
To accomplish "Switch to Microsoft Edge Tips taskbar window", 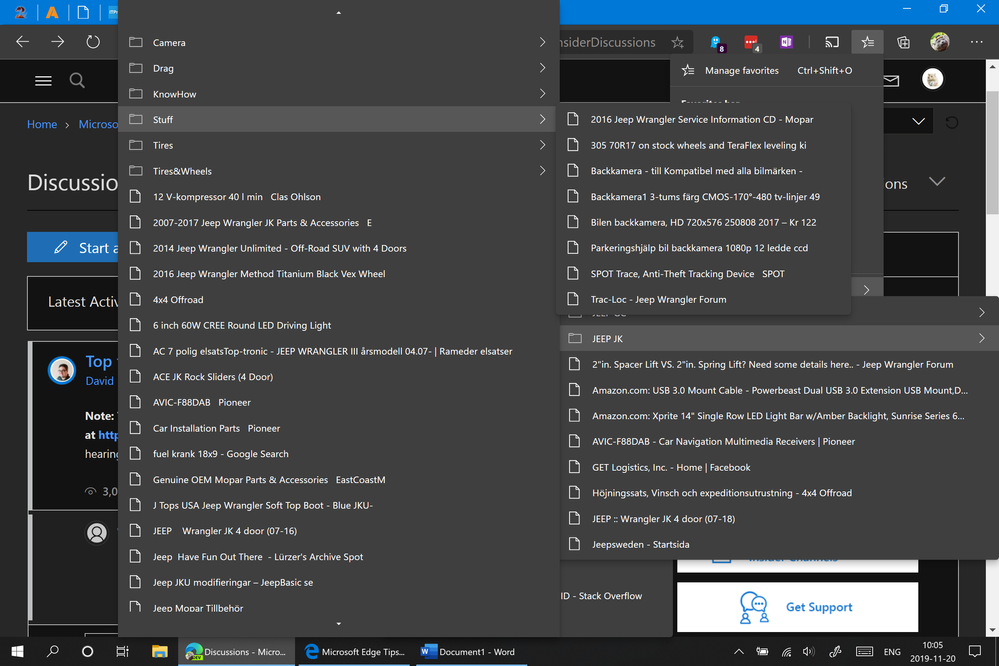I will pyautogui.click(x=356, y=651).
